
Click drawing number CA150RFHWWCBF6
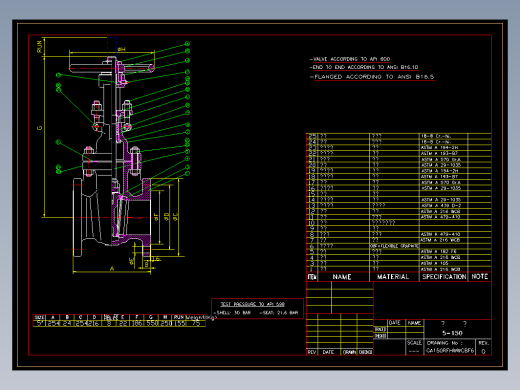[450, 350]
